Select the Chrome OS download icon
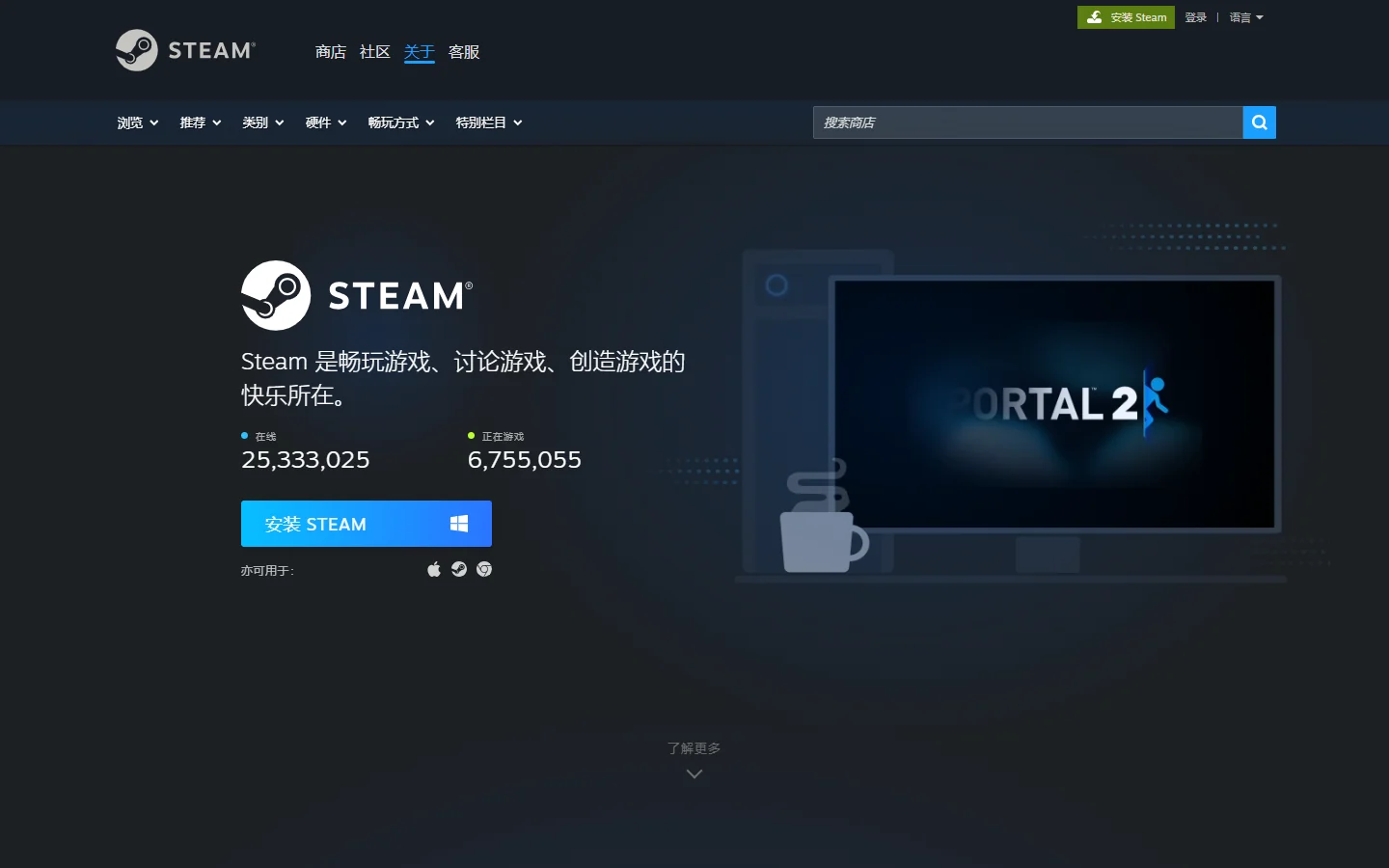 coord(484,569)
